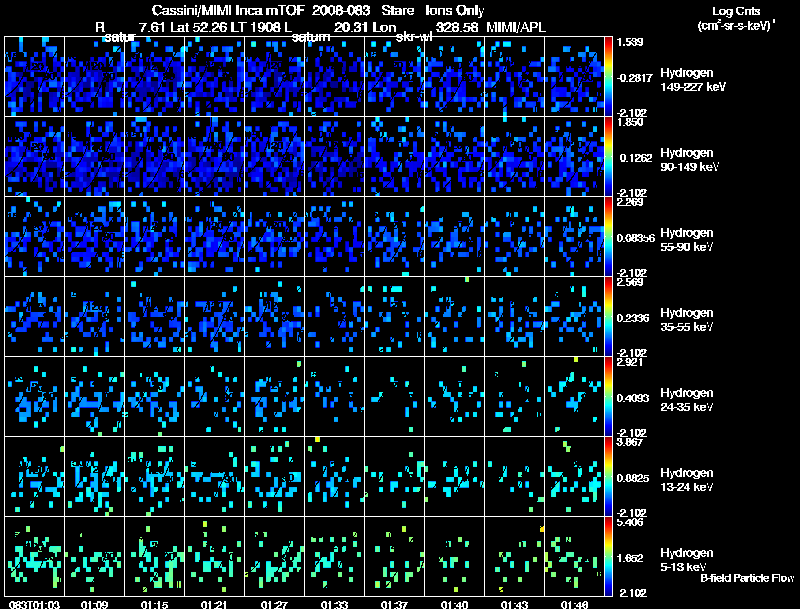The image size is (800, 609).
Task: Click the 'Hydrogen 55-90 keV' row label
Action: click(x=687, y=240)
